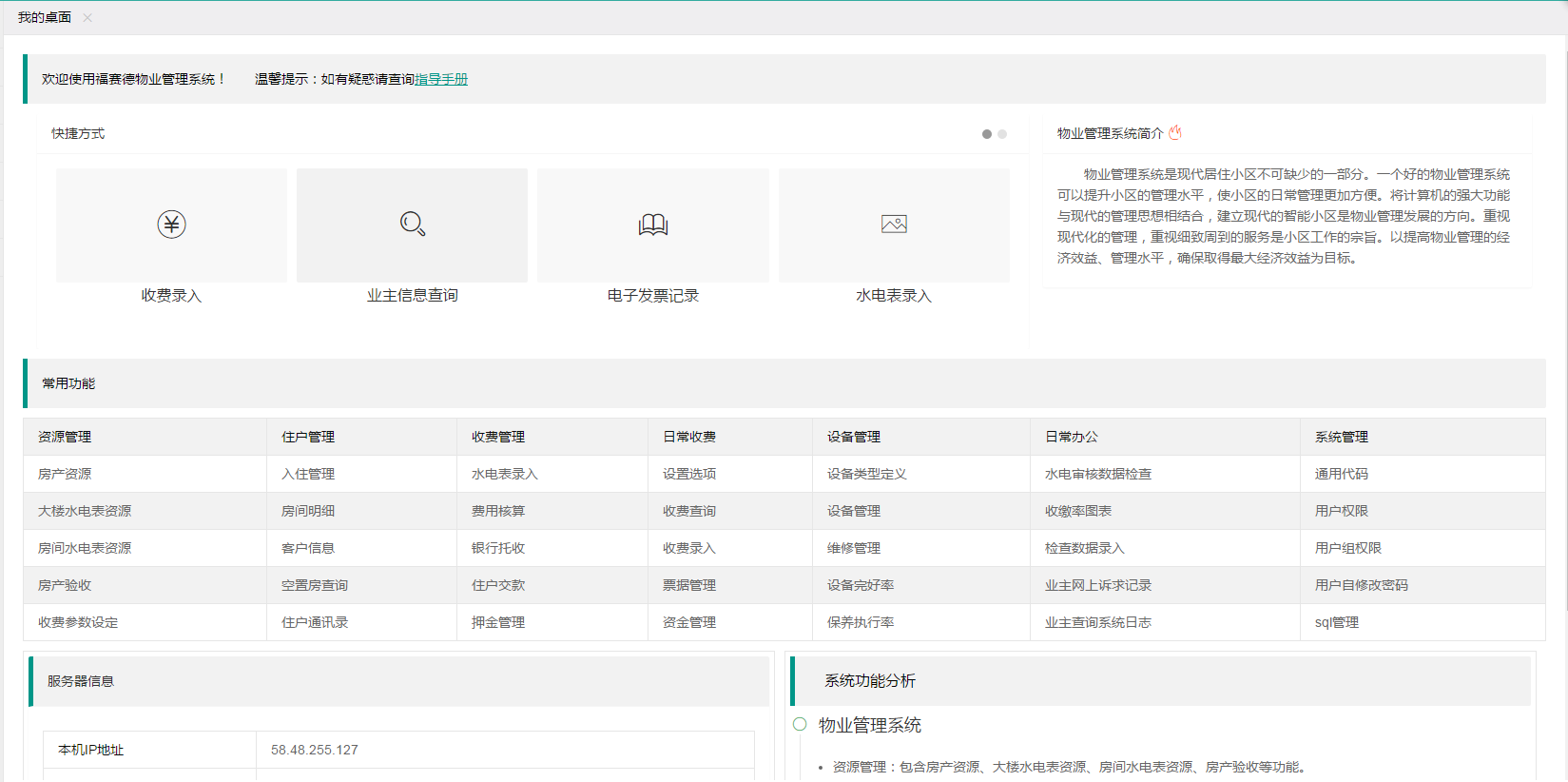Click the IP address 58.48.255.127

pos(315,750)
